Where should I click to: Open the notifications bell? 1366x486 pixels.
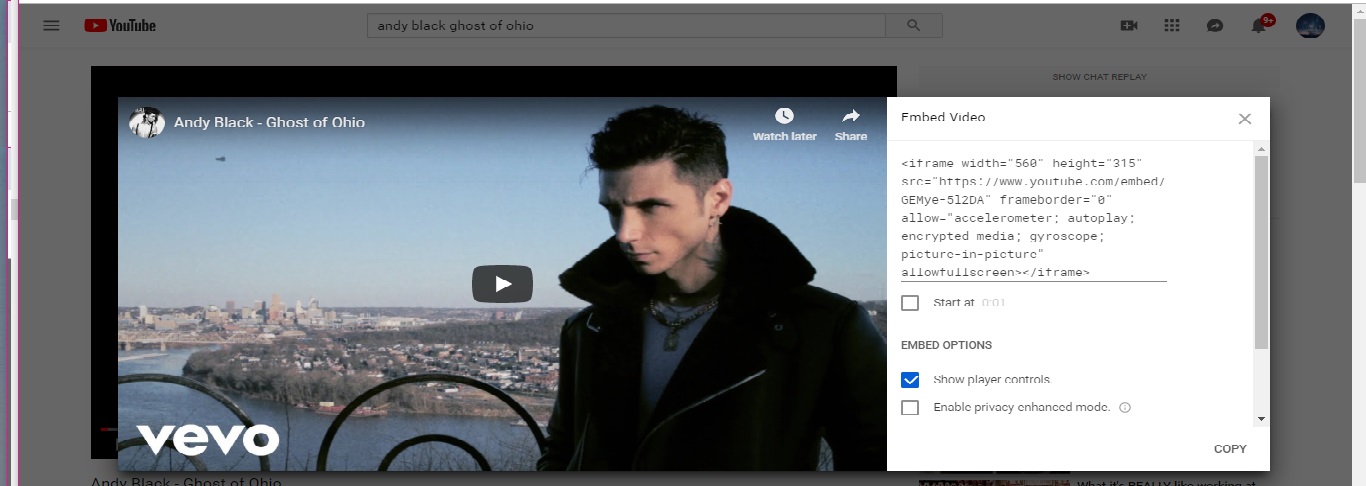(x=1260, y=24)
